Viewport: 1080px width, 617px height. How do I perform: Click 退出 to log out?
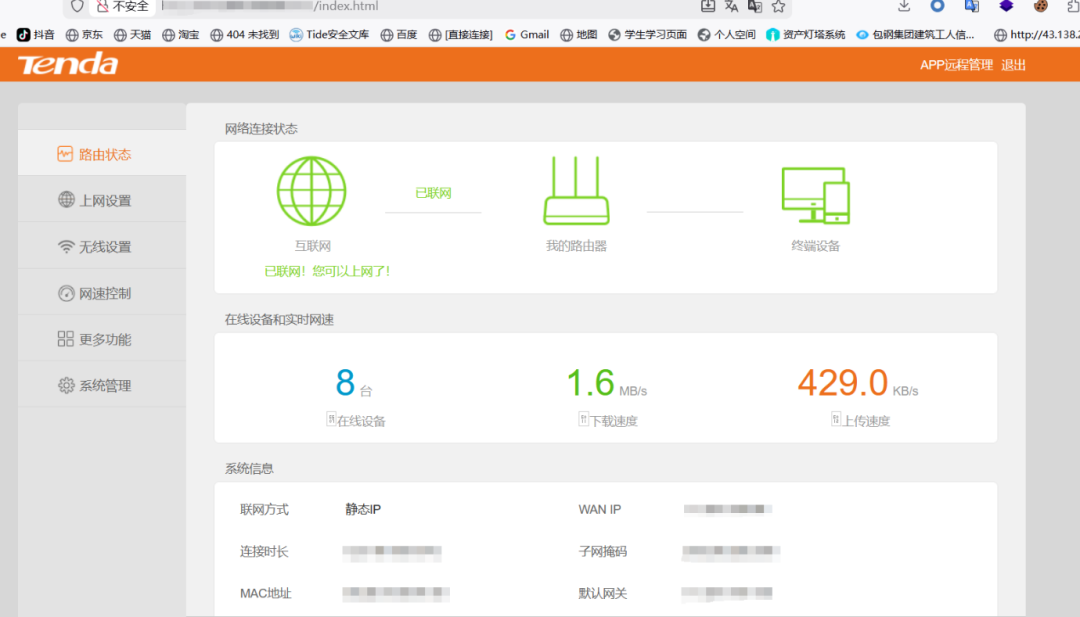(x=1013, y=65)
